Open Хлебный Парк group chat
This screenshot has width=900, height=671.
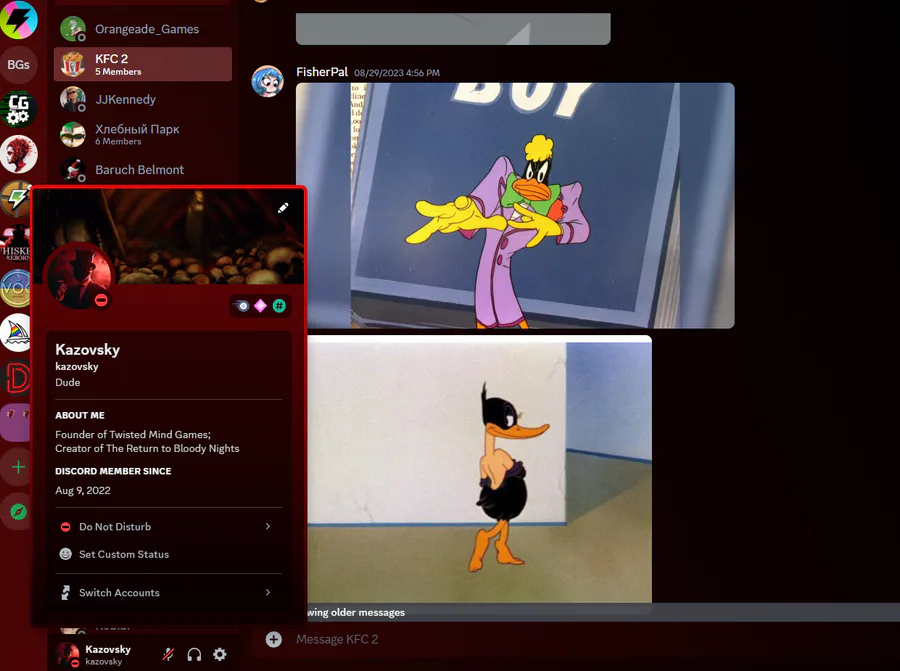point(143,134)
